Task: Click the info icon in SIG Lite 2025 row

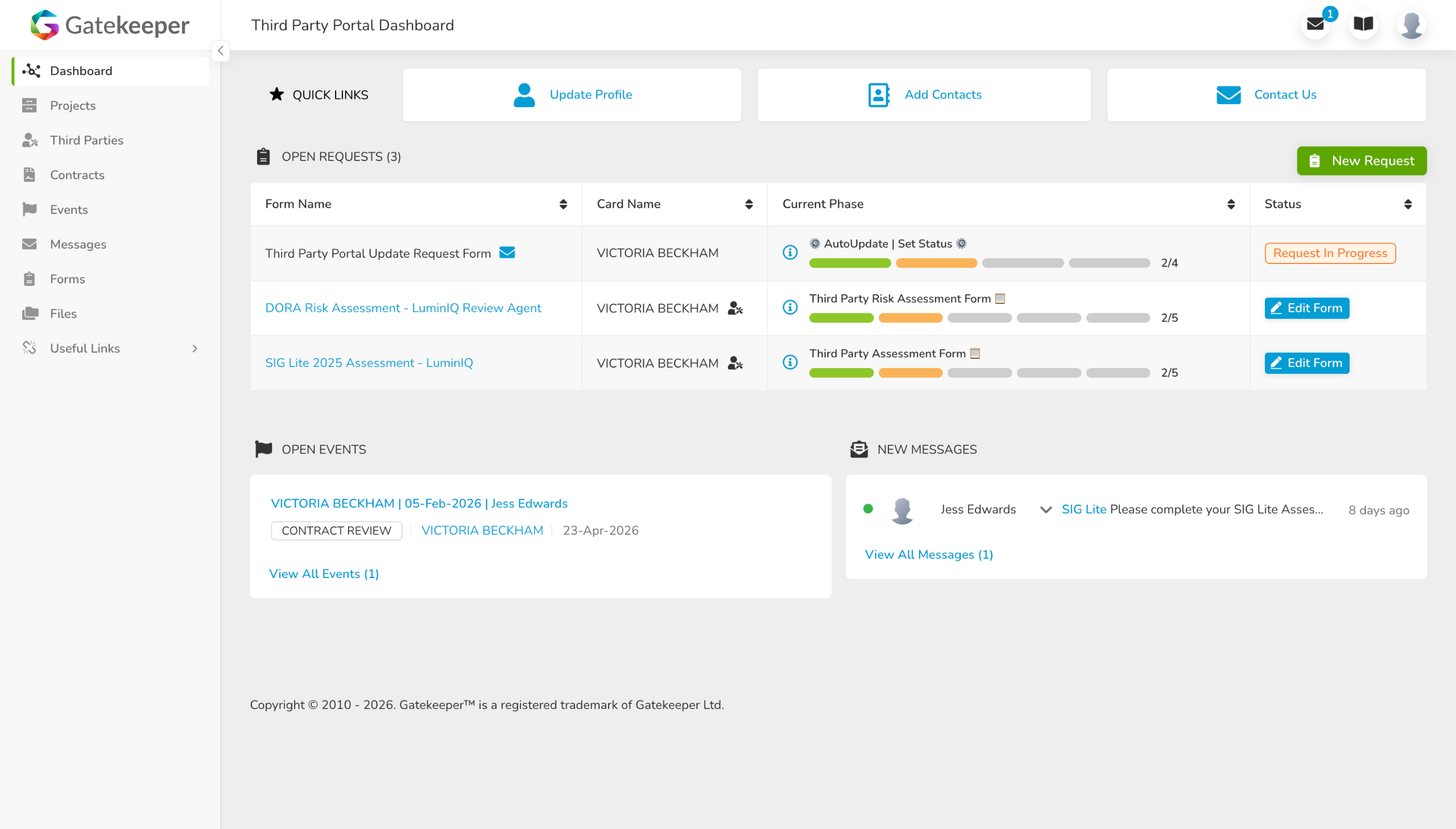Action: (x=790, y=362)
